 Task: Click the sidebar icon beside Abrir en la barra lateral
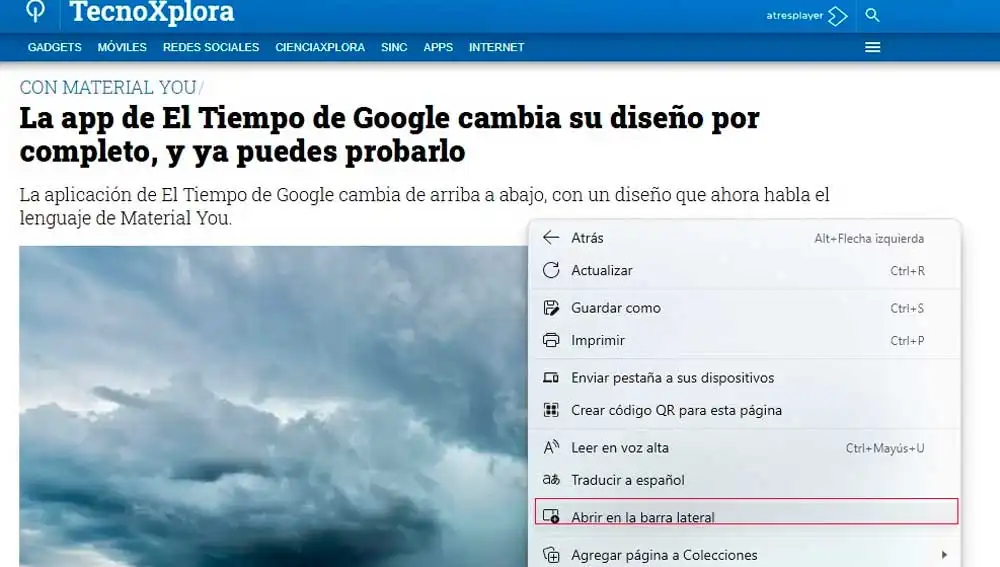[551, 515]
